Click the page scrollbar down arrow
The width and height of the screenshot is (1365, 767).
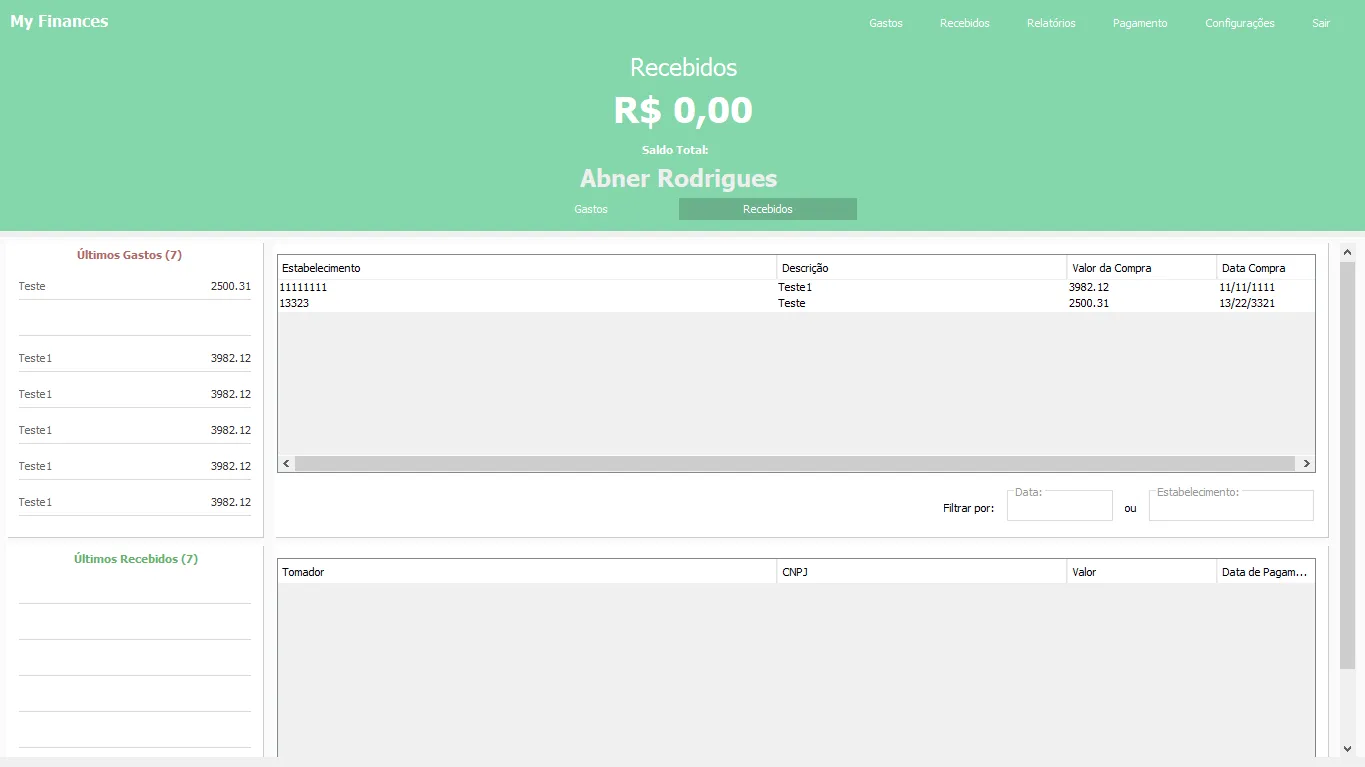point(1347,748)
